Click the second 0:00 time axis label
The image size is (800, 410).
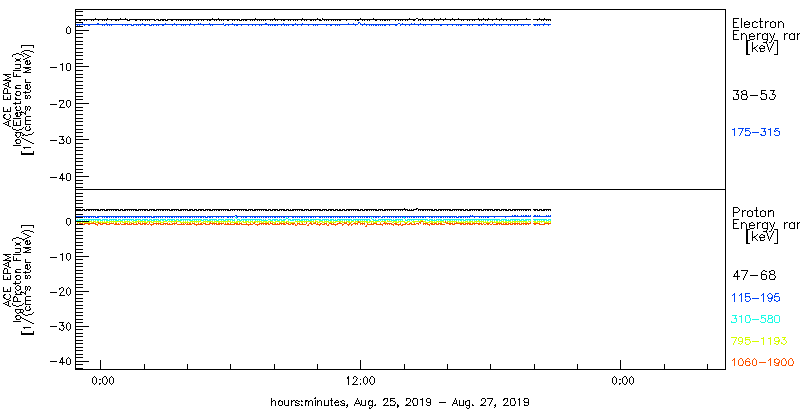pos(623,381)
